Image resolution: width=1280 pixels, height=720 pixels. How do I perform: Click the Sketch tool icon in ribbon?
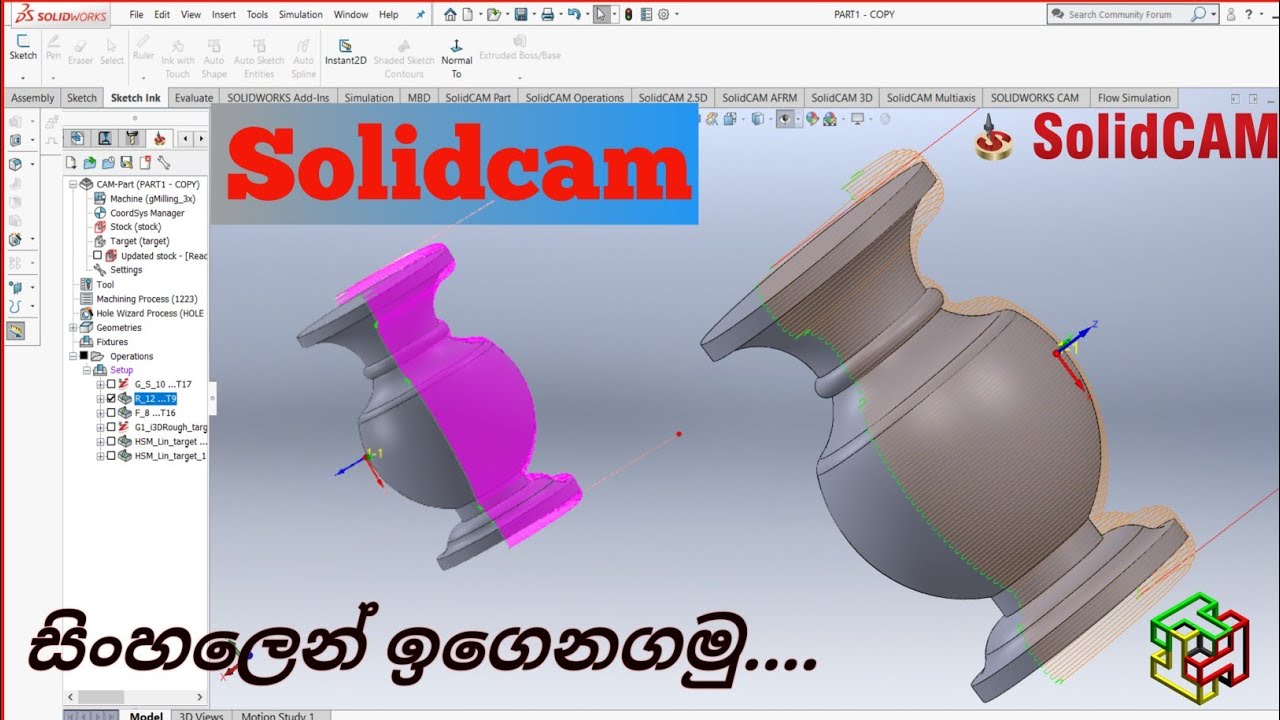[x=23, y=47]
